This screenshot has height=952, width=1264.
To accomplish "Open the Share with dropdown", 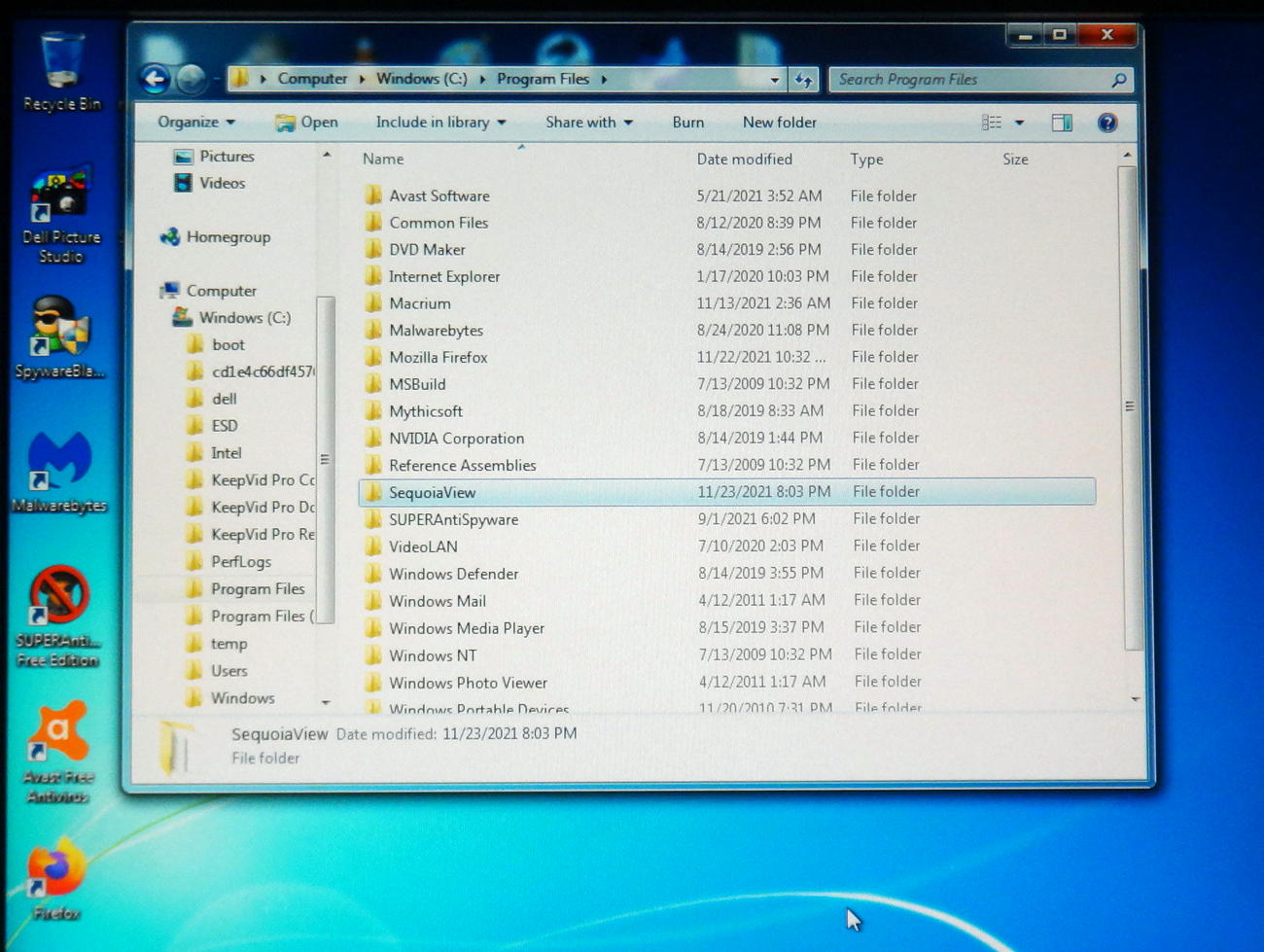I will click(x=589, y=123).
